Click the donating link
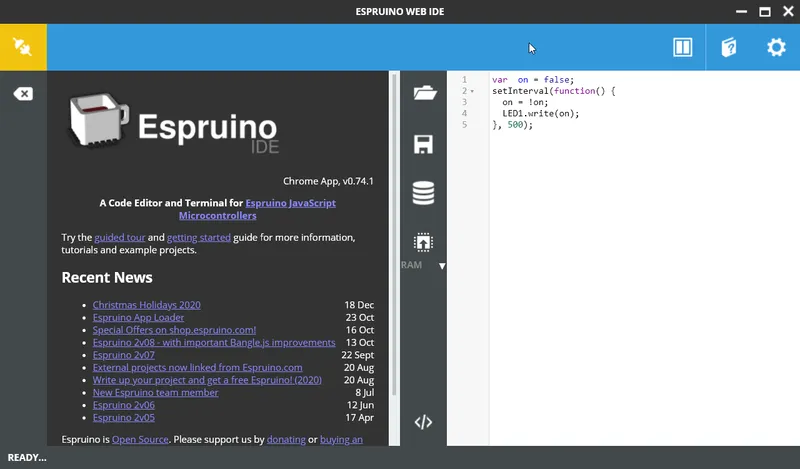This screenshot has width=800, height=469. (x=286, y=439)
